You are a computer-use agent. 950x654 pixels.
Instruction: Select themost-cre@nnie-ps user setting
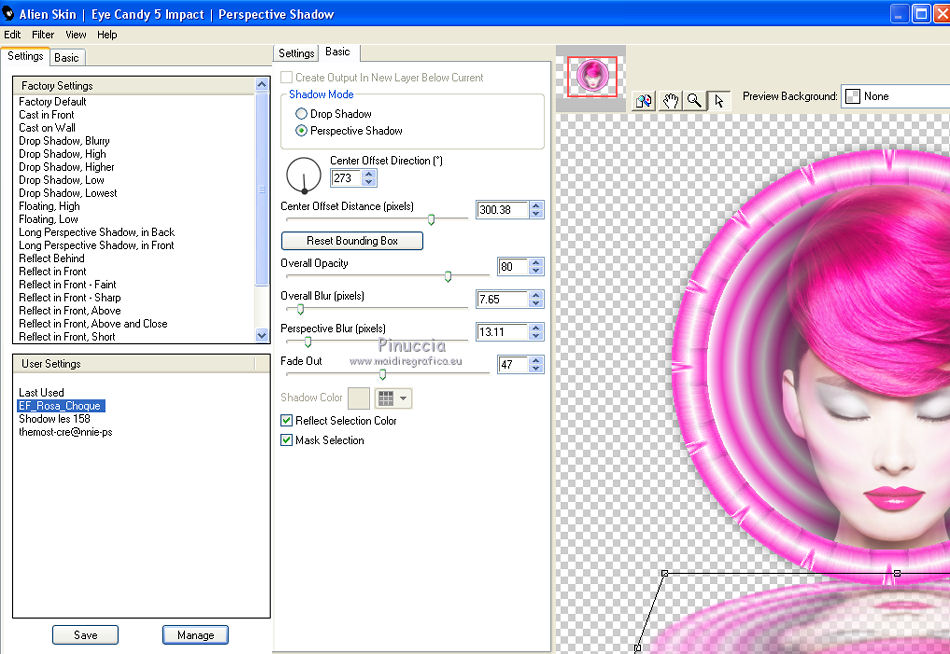point(65,432)
